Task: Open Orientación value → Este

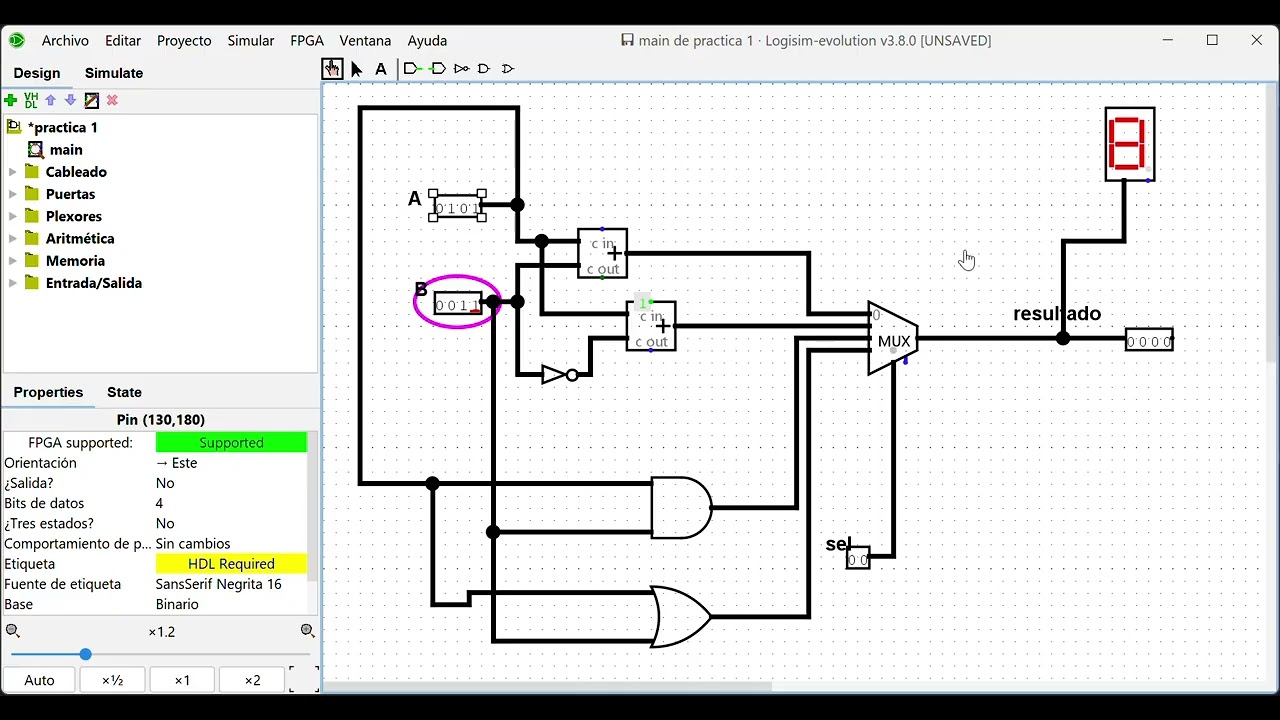Action: pos(231,463)
